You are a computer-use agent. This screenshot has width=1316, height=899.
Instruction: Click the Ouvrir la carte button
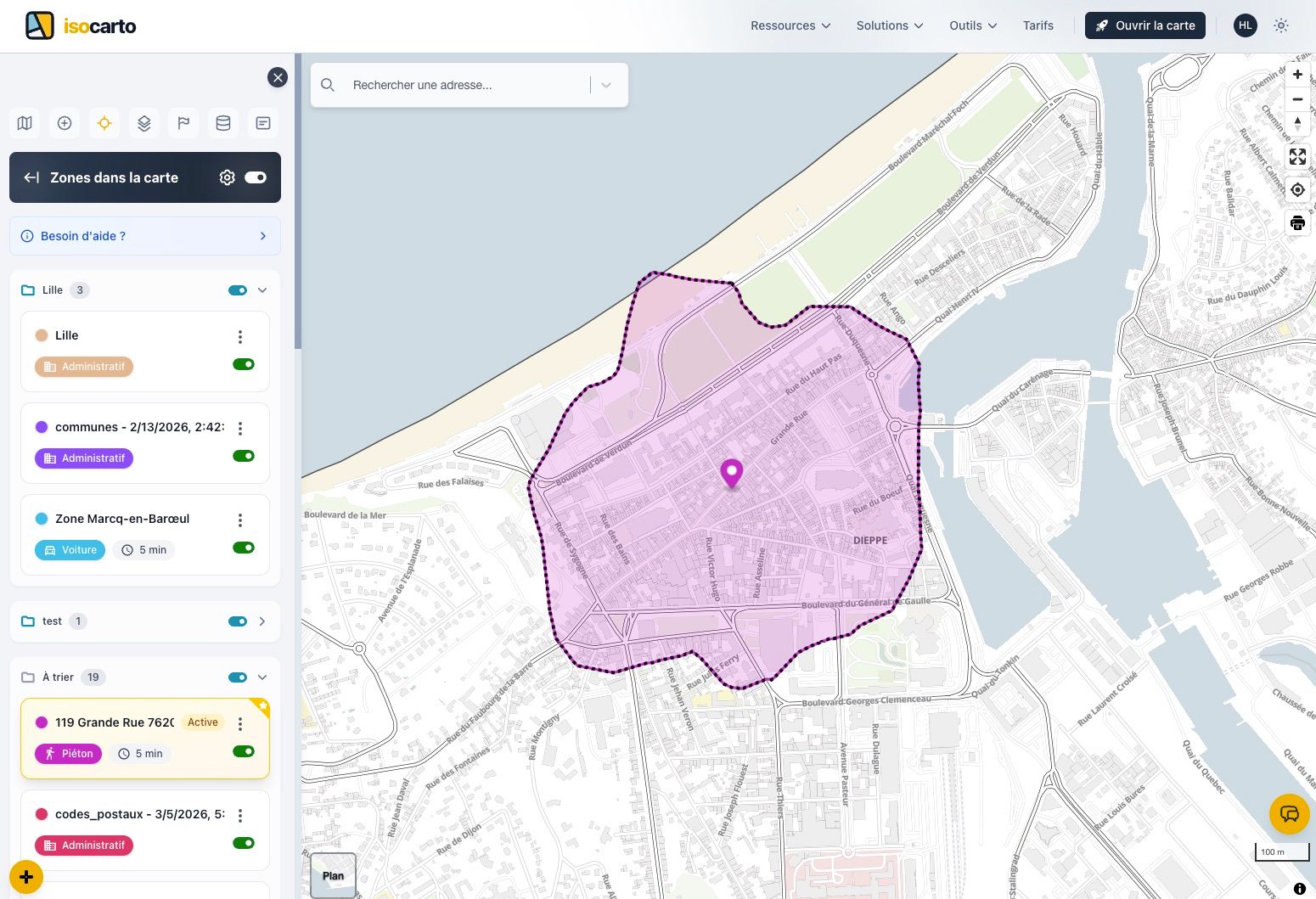pyautogui.click(x=1144, y=25)
